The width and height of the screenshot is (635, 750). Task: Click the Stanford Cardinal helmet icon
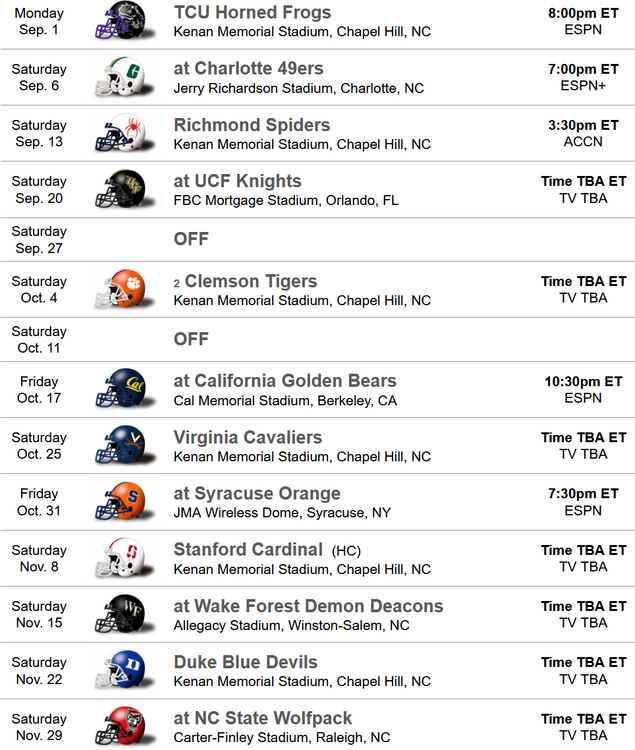(x=120, y=558)
